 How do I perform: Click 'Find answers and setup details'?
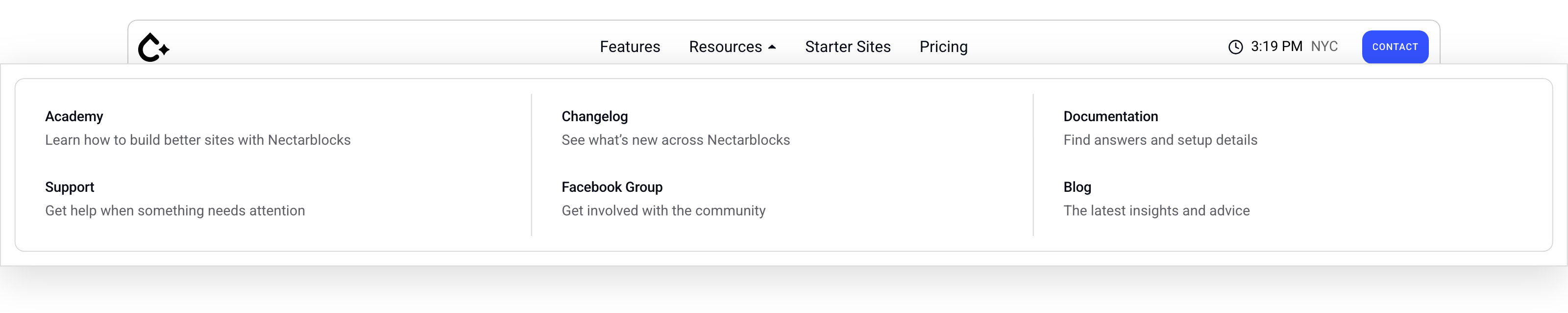pos(1160,140)
